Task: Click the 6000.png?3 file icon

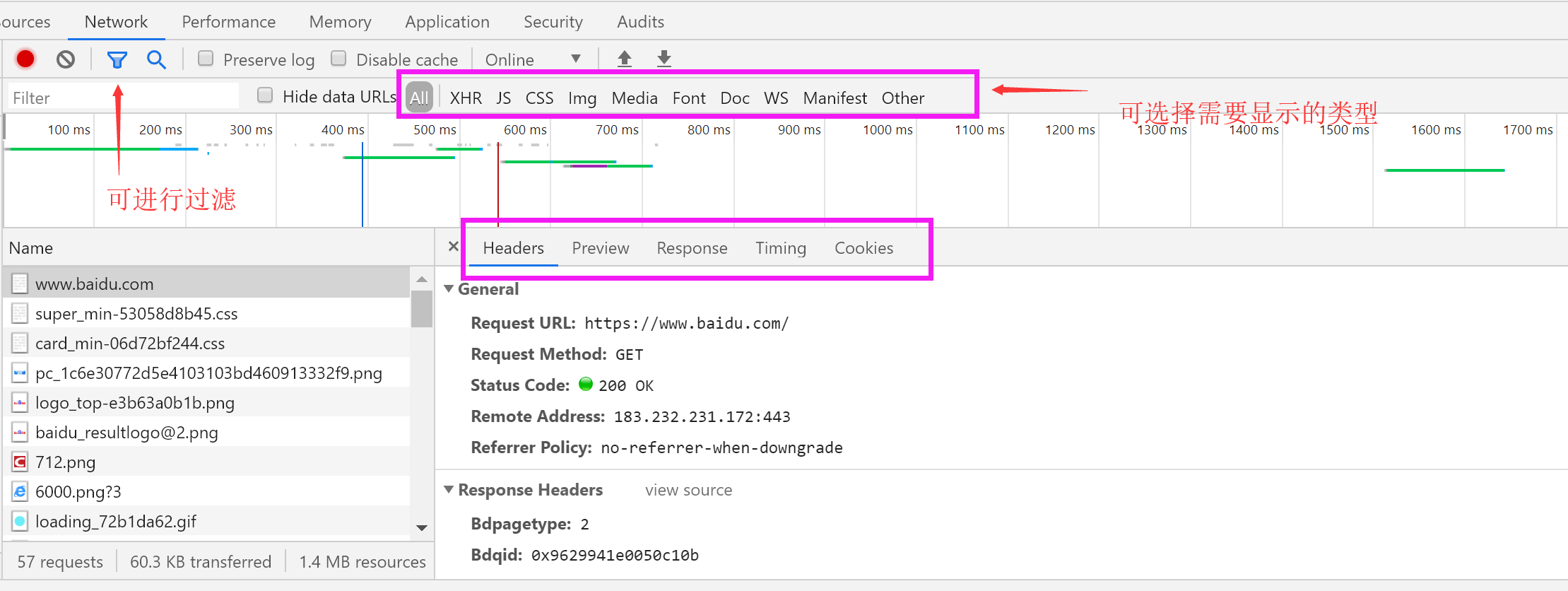Action: (20, 492)
